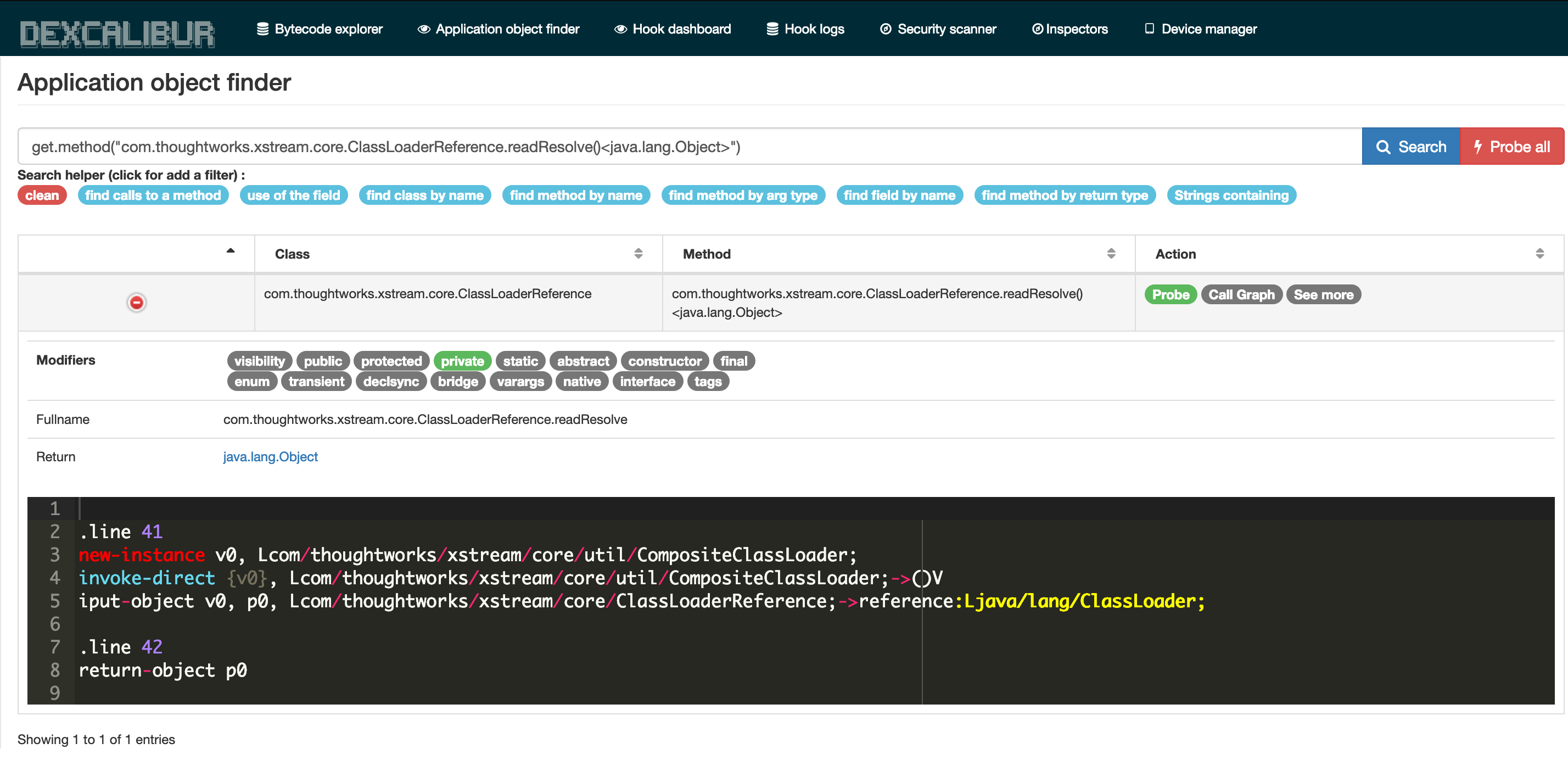
Task: Toggle the private modifier tag
Action: pos(462,361)
